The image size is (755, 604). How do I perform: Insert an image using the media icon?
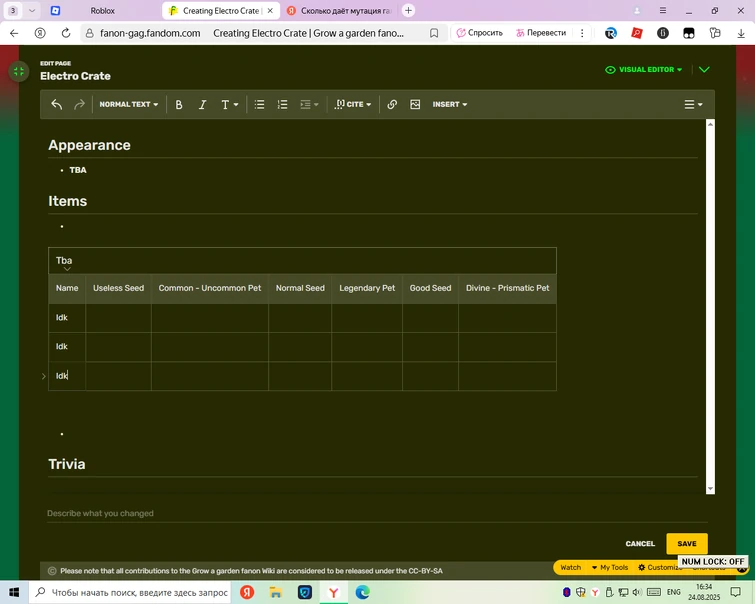[415, 105]
